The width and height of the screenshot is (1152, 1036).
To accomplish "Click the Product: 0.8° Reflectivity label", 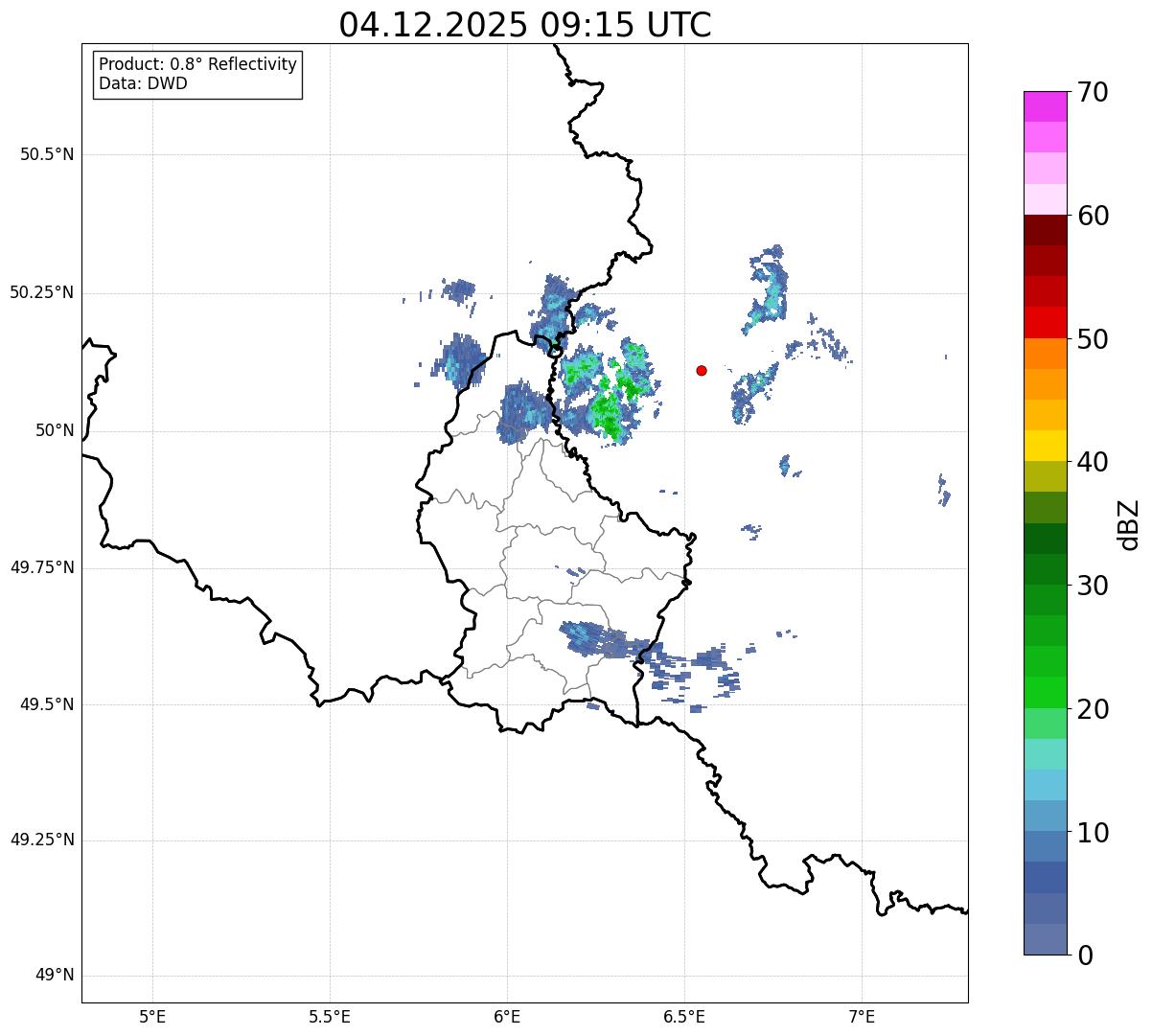I will pos(198,64).
